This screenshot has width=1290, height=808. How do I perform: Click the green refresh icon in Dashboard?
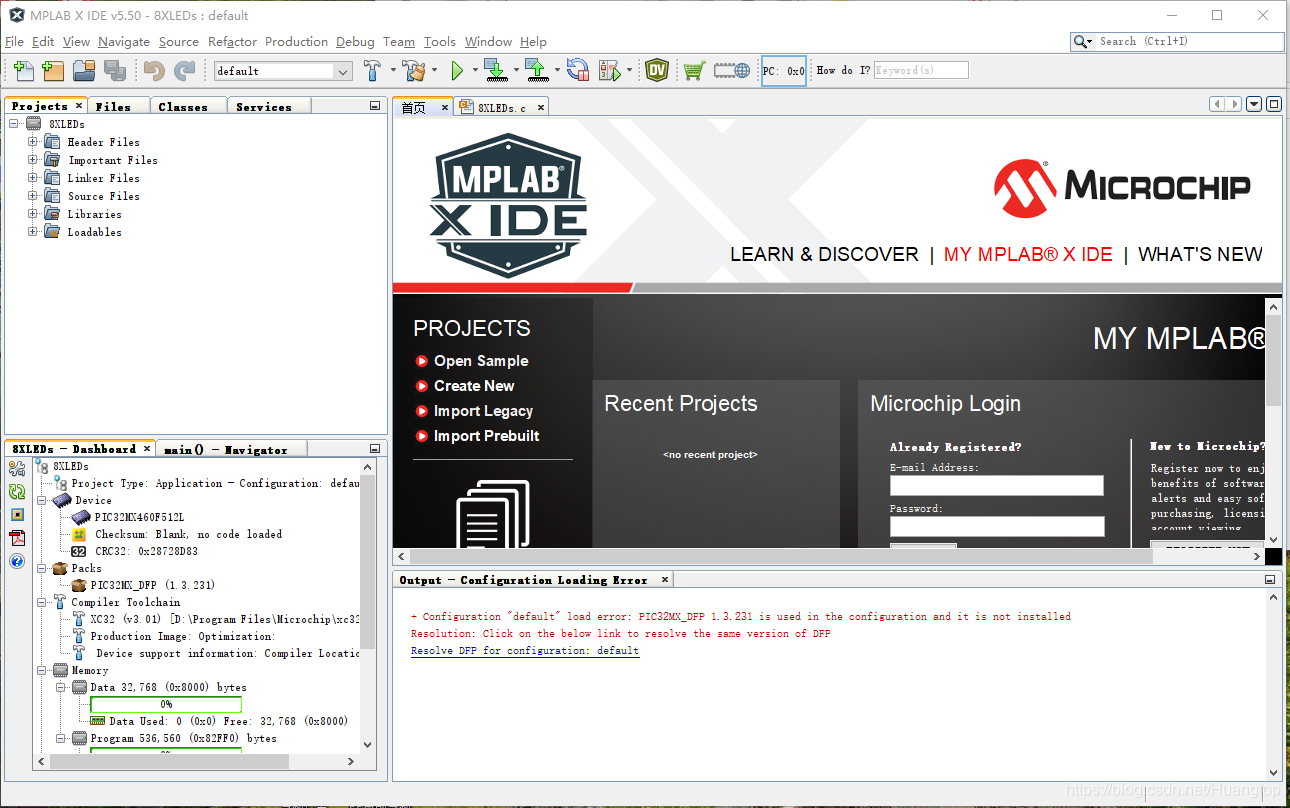pyautogui.click(x=17, y=491)
